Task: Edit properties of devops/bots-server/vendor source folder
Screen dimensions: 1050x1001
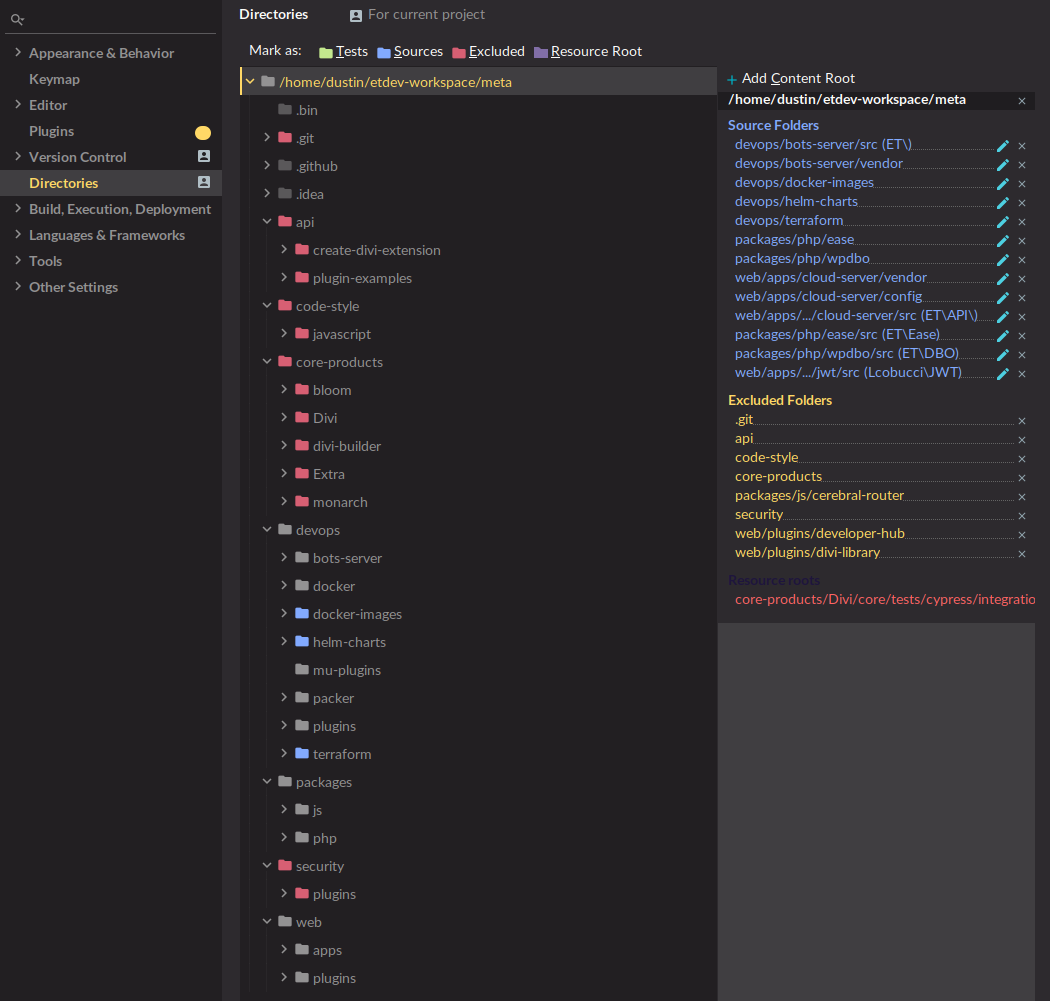Action: (1002, 165)
